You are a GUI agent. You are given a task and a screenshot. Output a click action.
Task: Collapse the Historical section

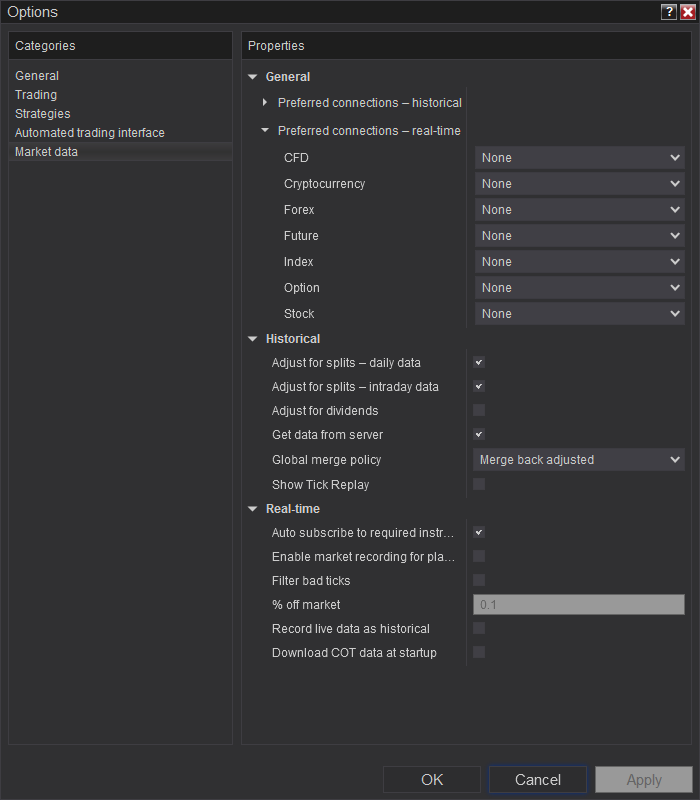point(253,339)
